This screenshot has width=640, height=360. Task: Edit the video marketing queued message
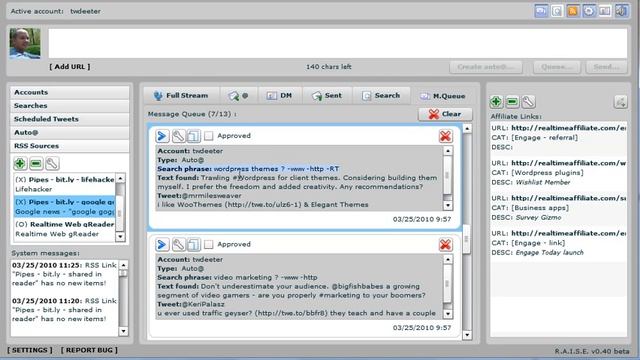pos(178,244)
